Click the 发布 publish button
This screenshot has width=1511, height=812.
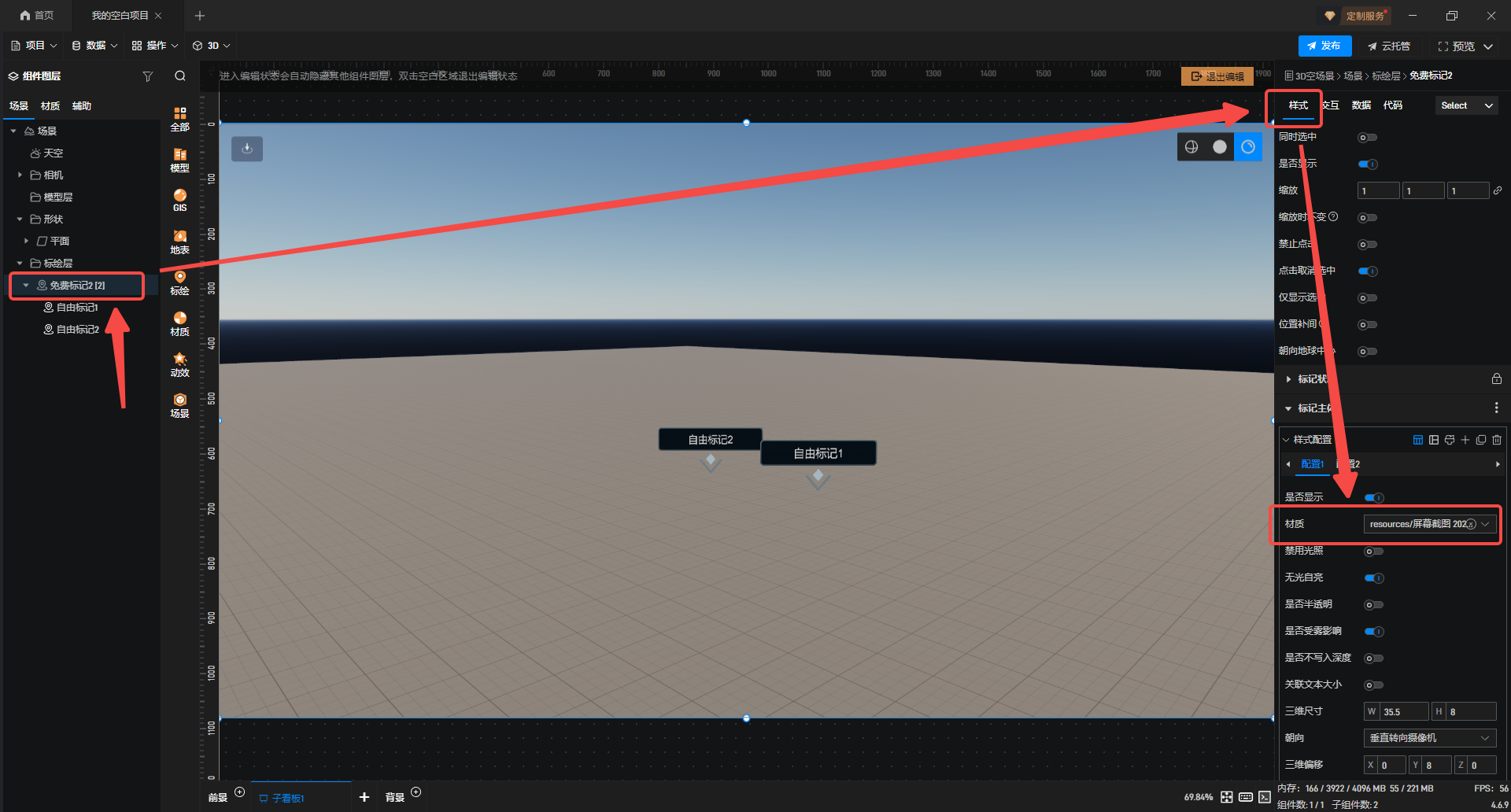1324,46
